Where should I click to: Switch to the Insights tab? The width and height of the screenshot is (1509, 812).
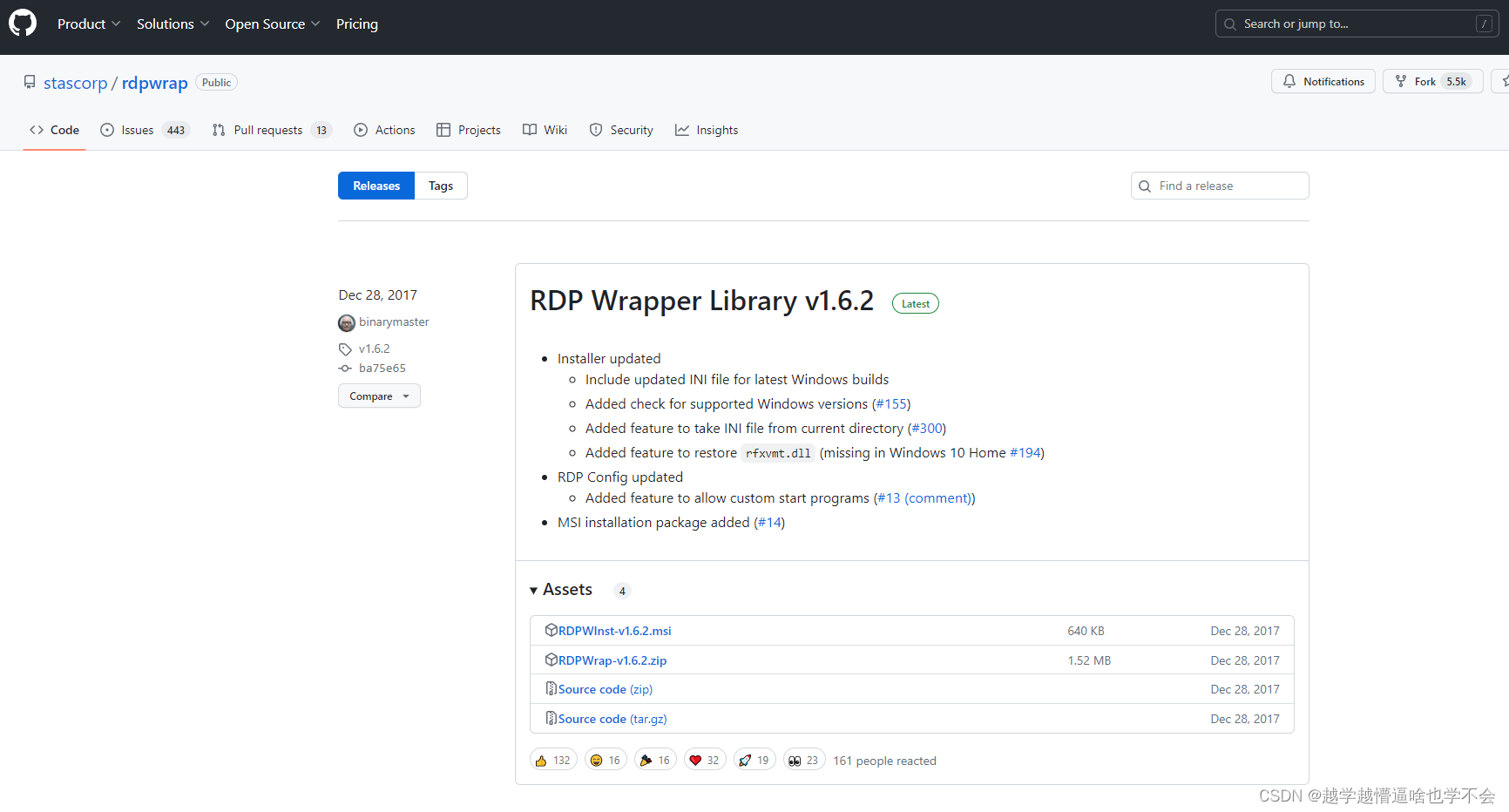(707, 130)
